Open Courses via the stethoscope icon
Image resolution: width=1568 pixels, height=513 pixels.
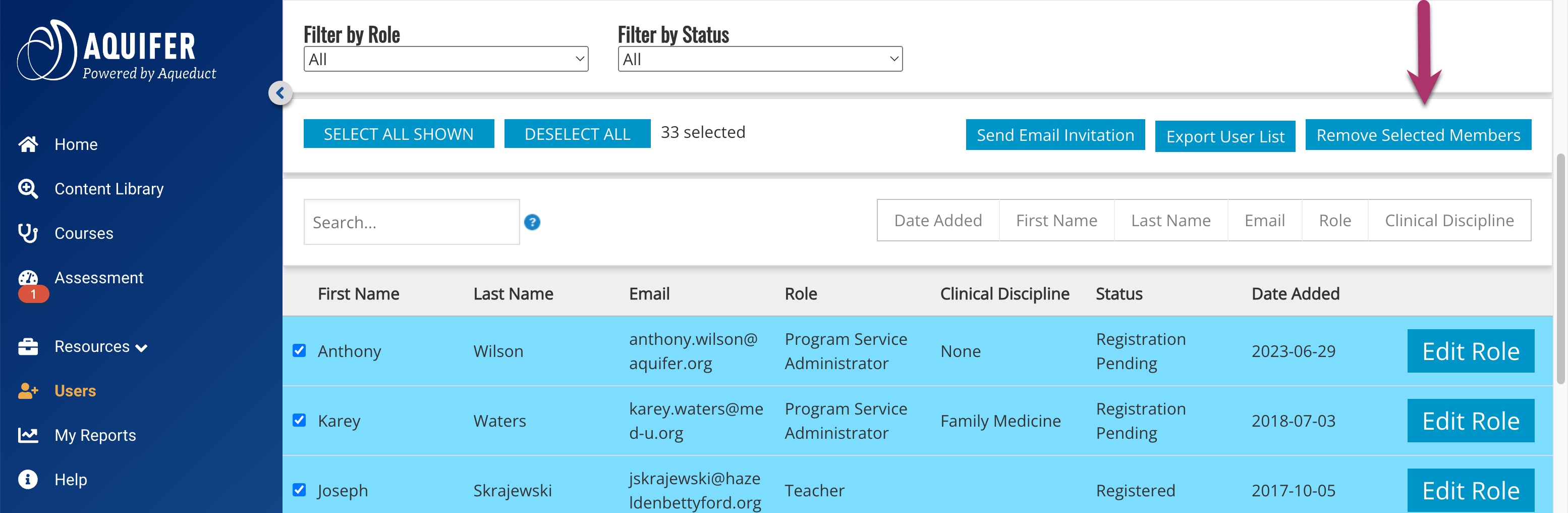[x=28, y=233]
